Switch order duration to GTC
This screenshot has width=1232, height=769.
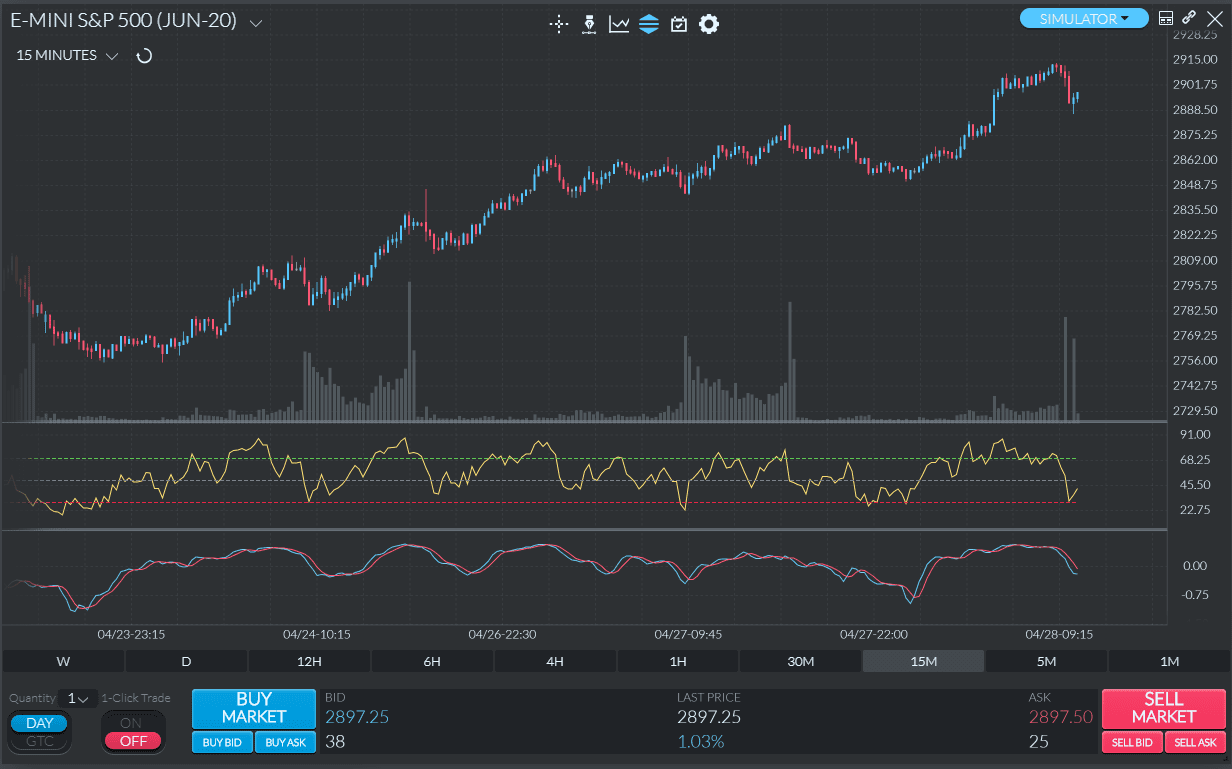(x=39, y=742)
